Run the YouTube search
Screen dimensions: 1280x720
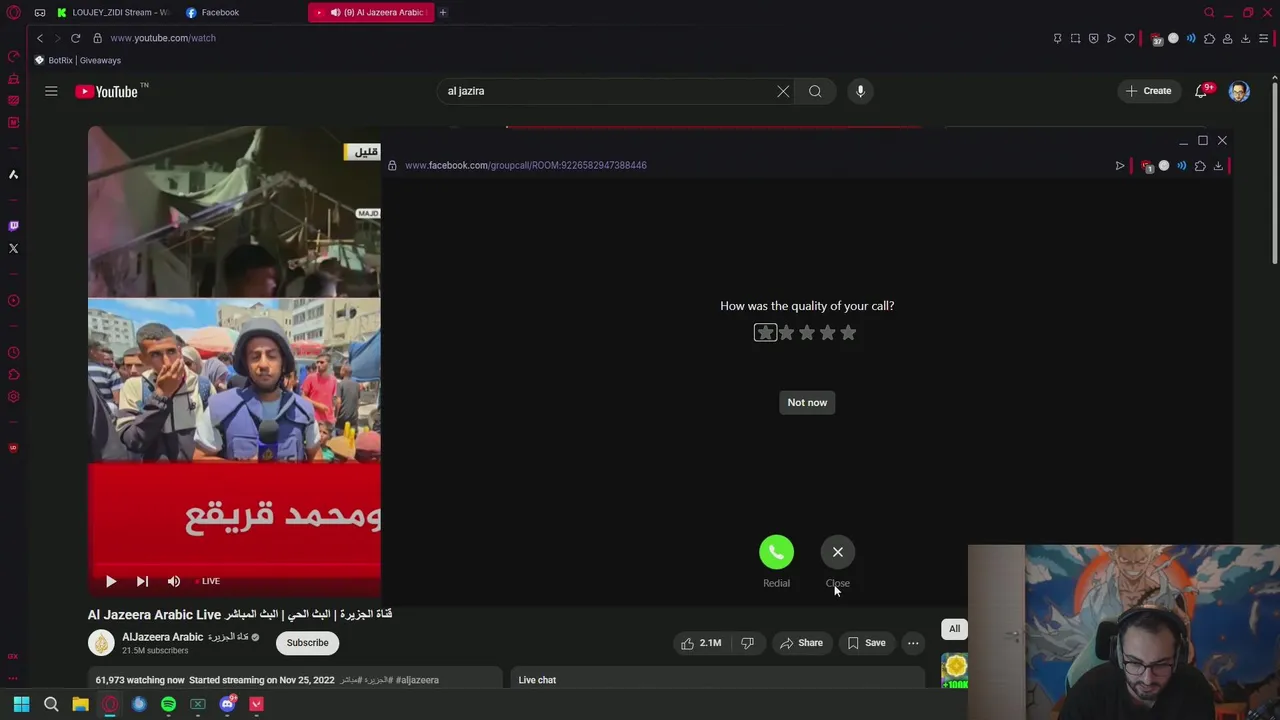[x=815, y=91]
